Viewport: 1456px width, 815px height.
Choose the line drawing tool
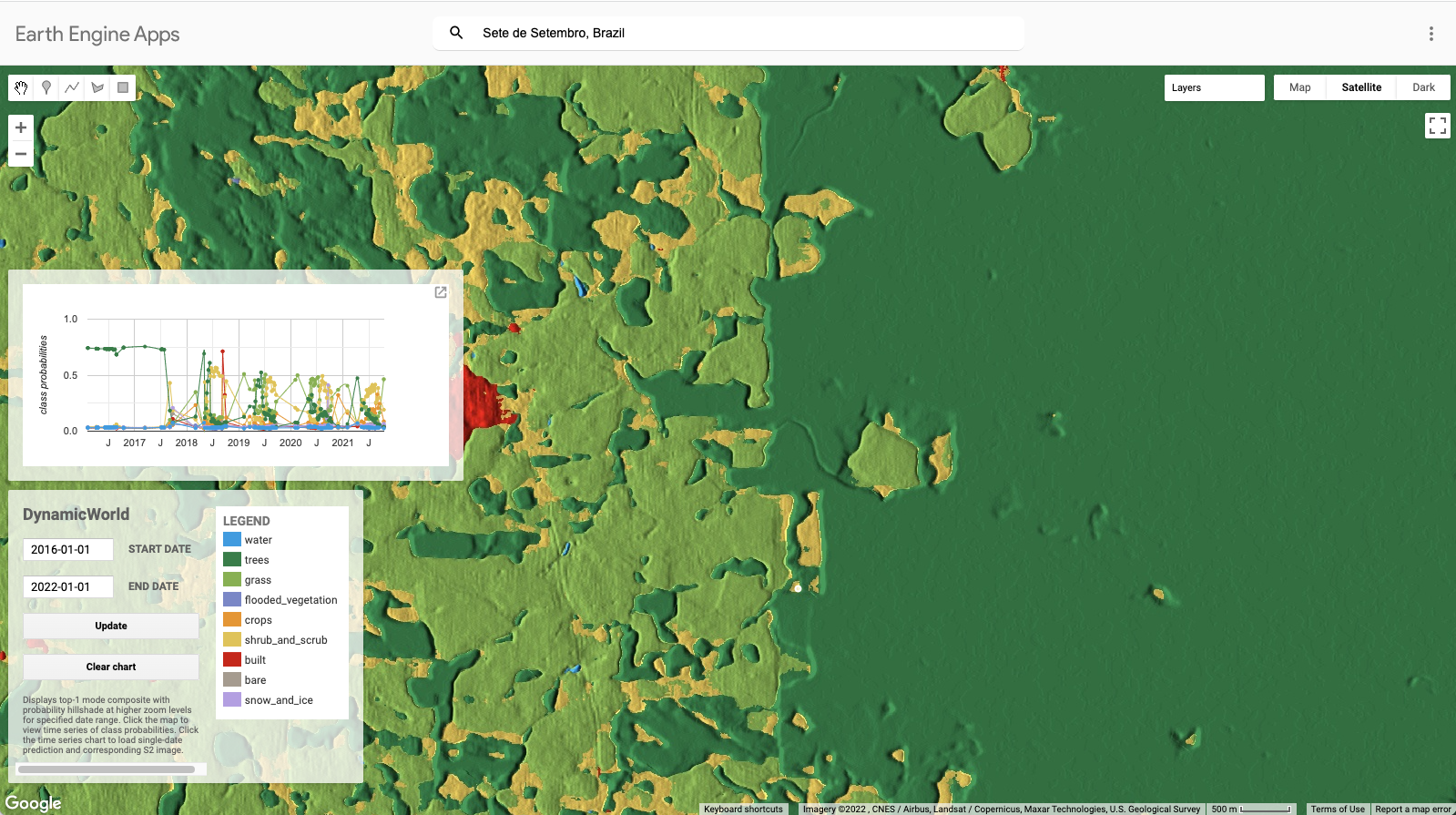tap(72, 88)
